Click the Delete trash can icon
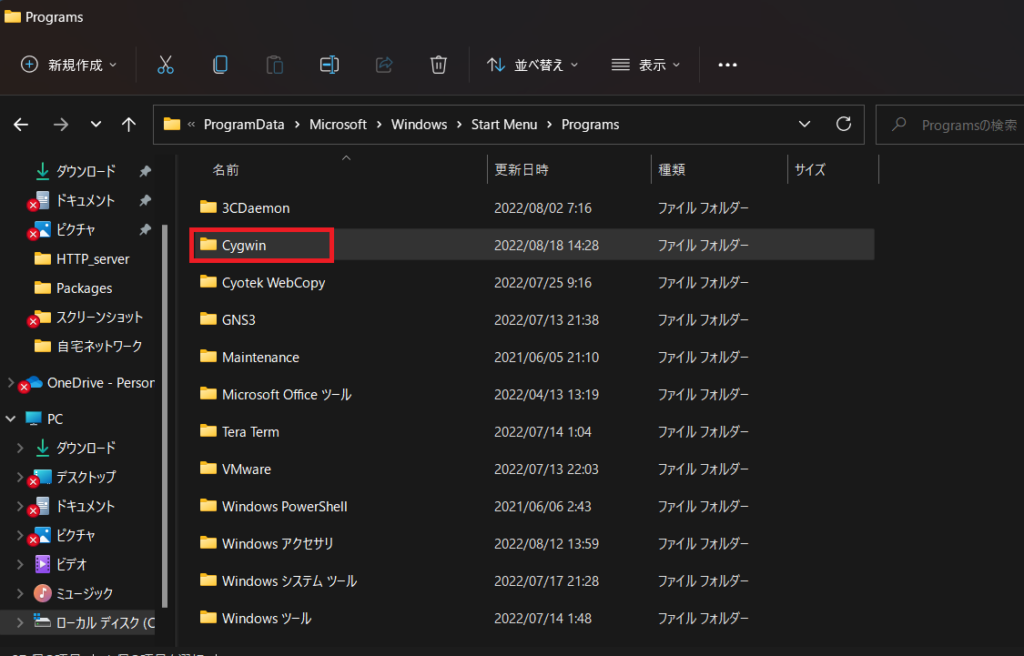Viewport: 1024px width, 656px height. [x=438, y=65]
